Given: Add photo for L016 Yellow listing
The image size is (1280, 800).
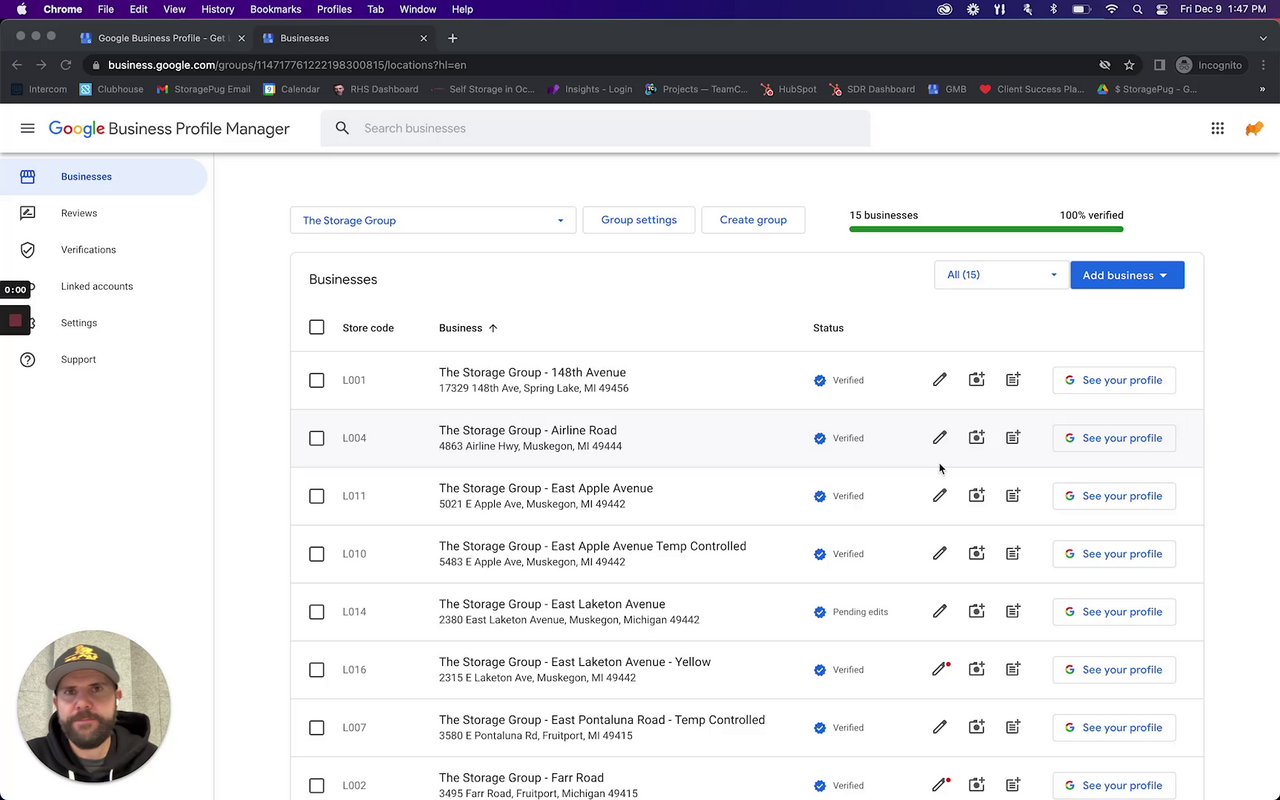Looking at the screenshot, I should [977, 670].
